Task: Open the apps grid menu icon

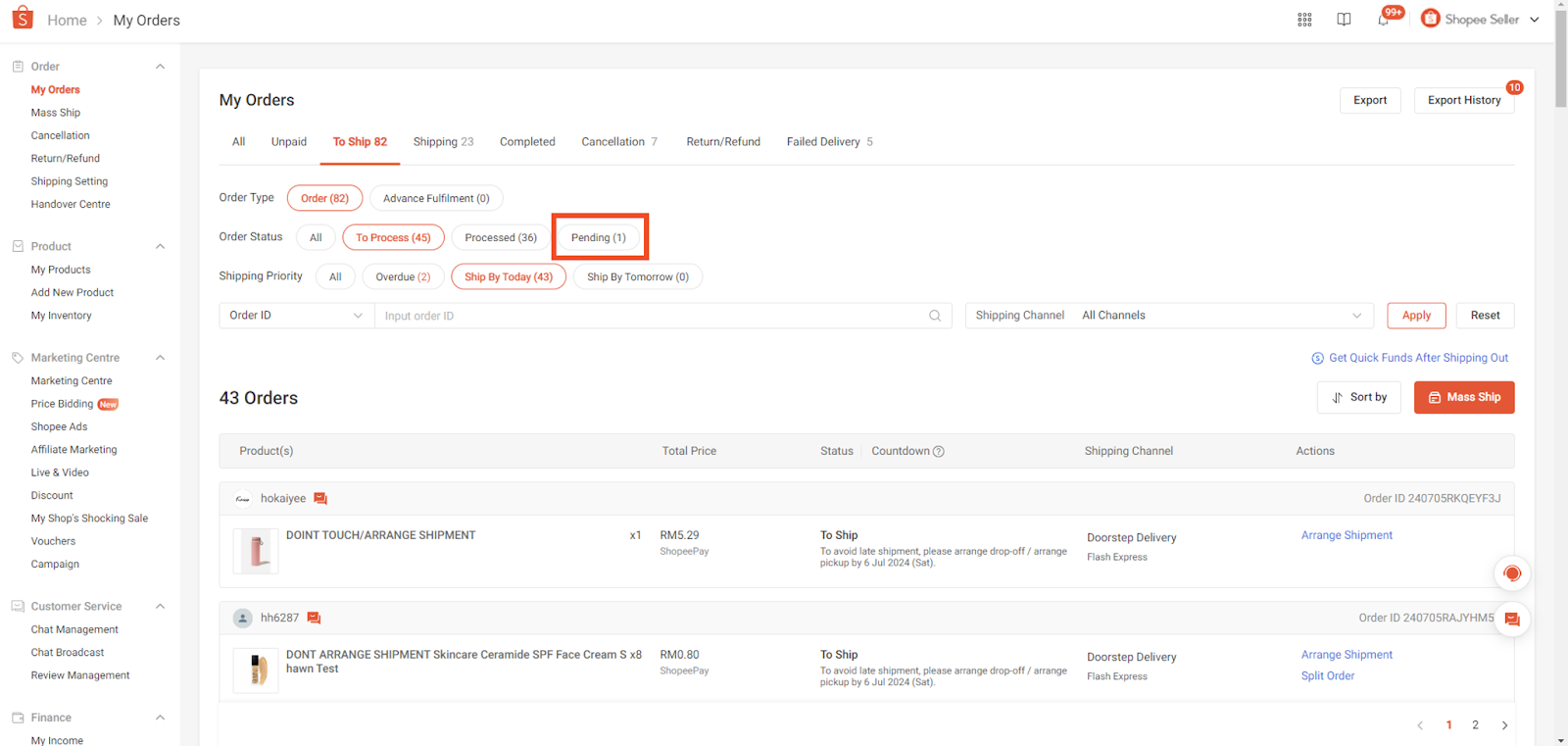Action: (x=1304, y=20)
